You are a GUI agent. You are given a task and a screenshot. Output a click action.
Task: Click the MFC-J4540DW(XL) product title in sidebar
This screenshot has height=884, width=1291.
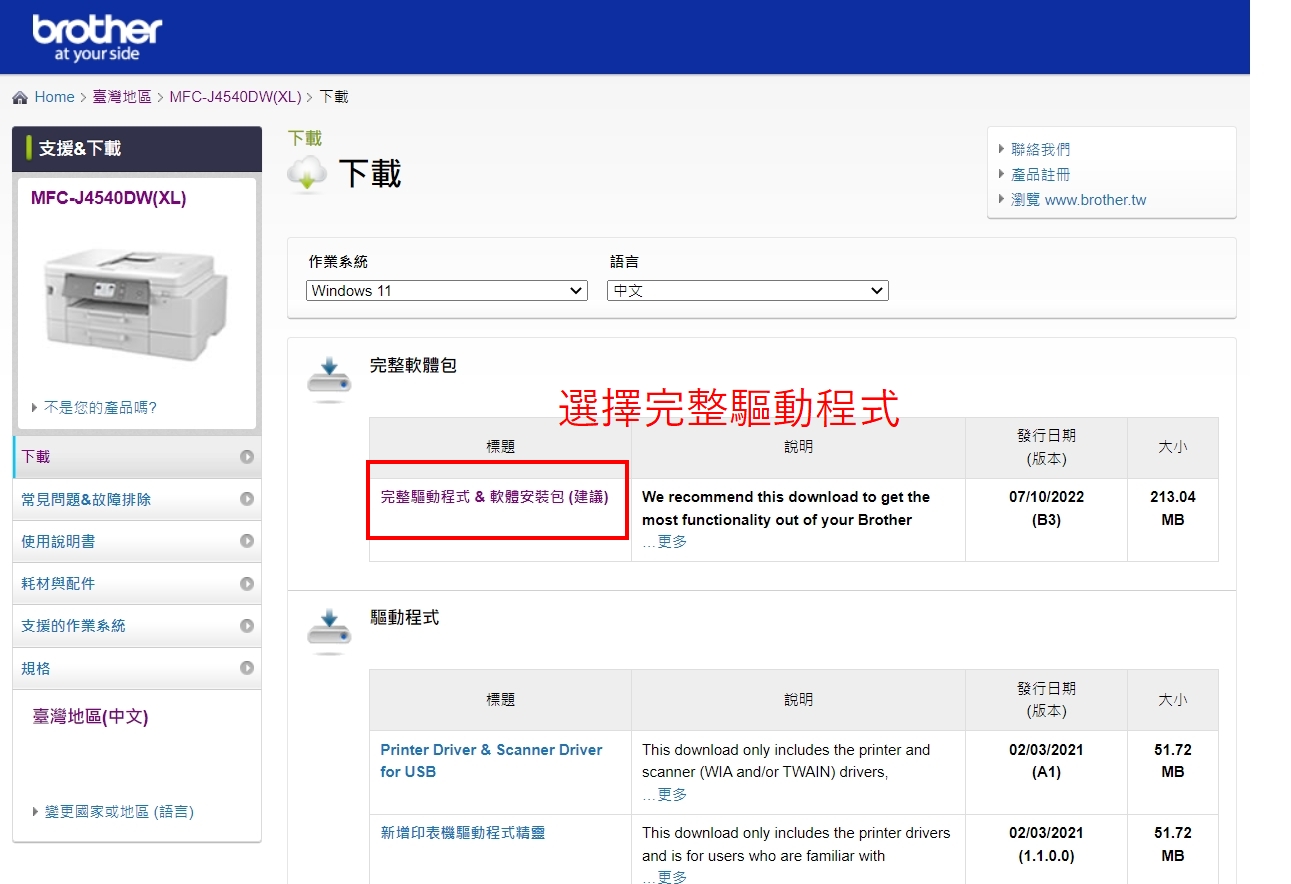(x=108, y=198)
